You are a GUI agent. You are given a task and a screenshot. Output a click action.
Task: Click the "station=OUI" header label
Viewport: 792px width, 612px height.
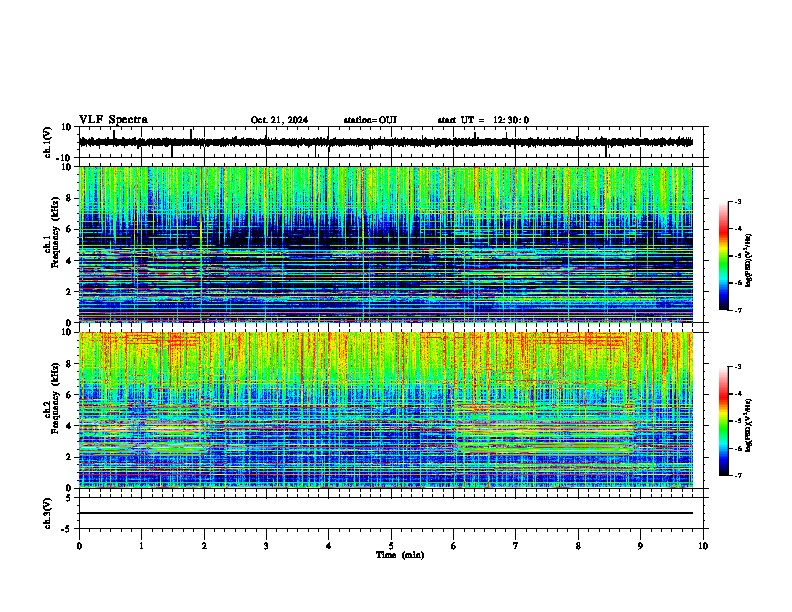(370, 120)
